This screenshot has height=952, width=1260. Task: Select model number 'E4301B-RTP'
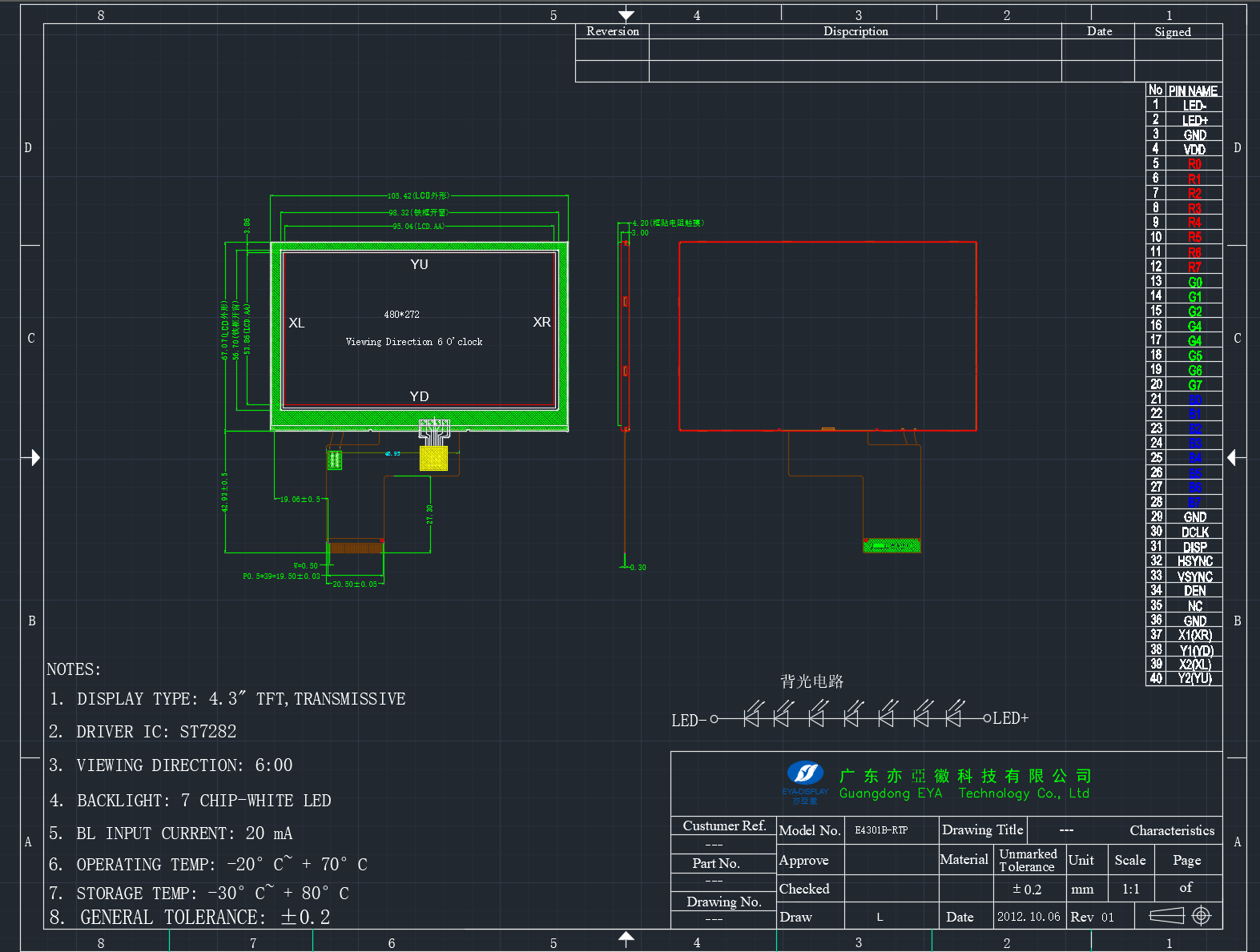tap(881, 830)
